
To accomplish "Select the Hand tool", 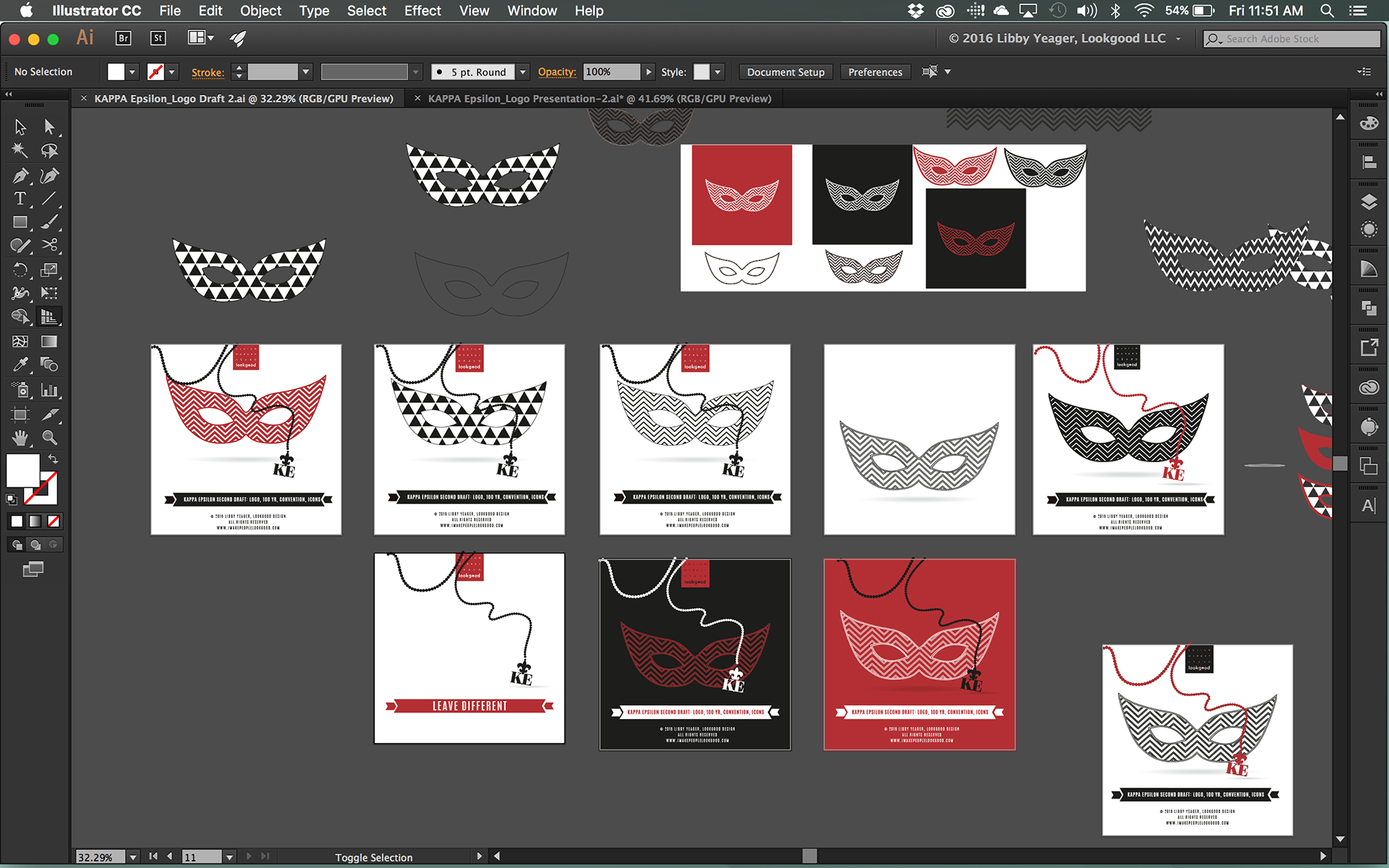I will pos(20,438).
